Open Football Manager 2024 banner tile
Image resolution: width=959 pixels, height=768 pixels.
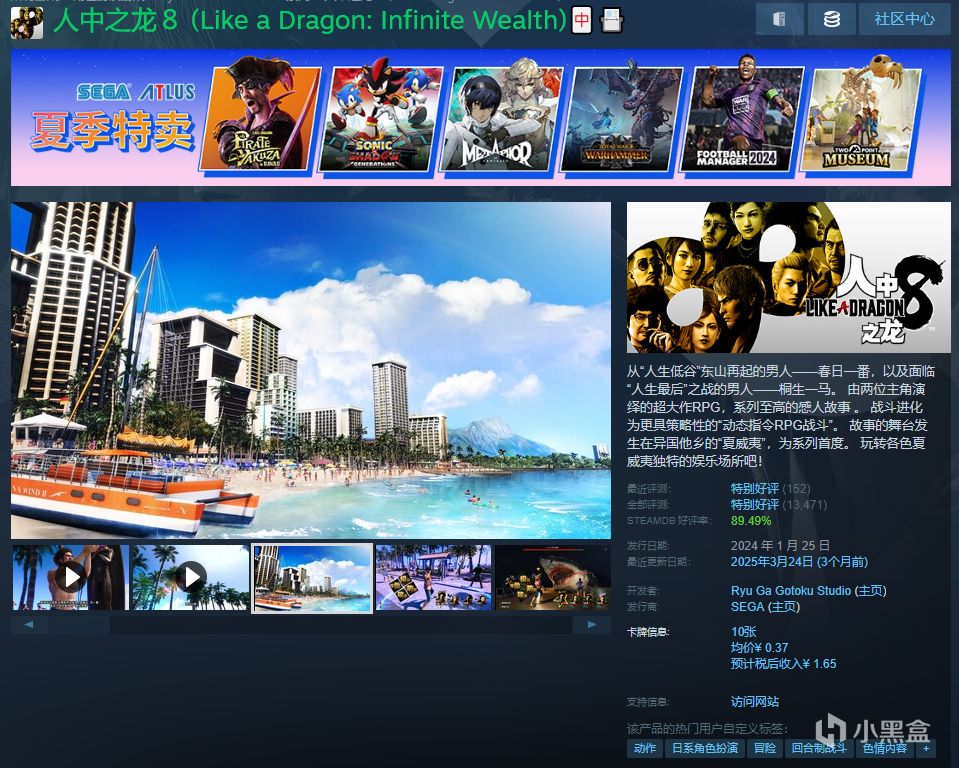741,117
